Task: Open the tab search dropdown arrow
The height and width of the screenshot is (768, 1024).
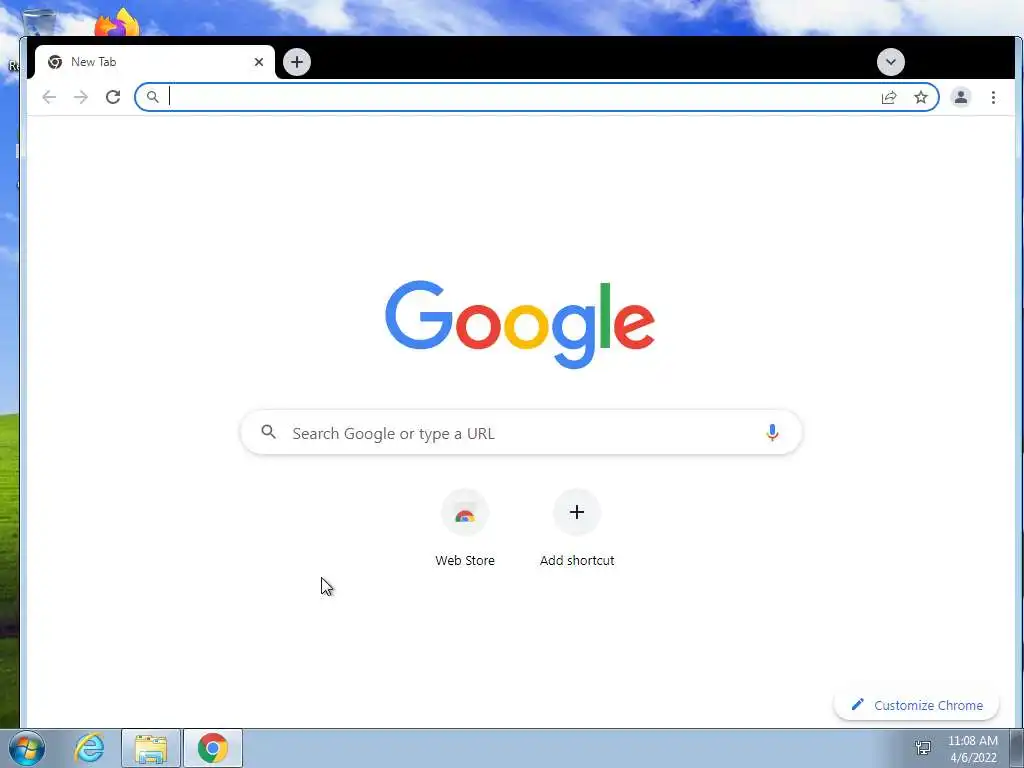Action: [x=891, y=62]
